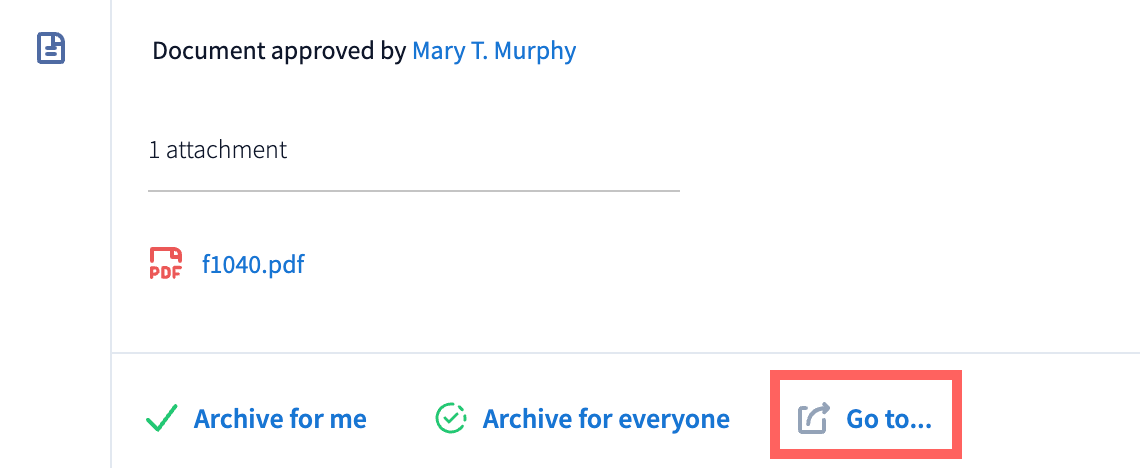Select the Archive for me text
This screenshot has width=1140, height=468.
[x=280, y=418]
